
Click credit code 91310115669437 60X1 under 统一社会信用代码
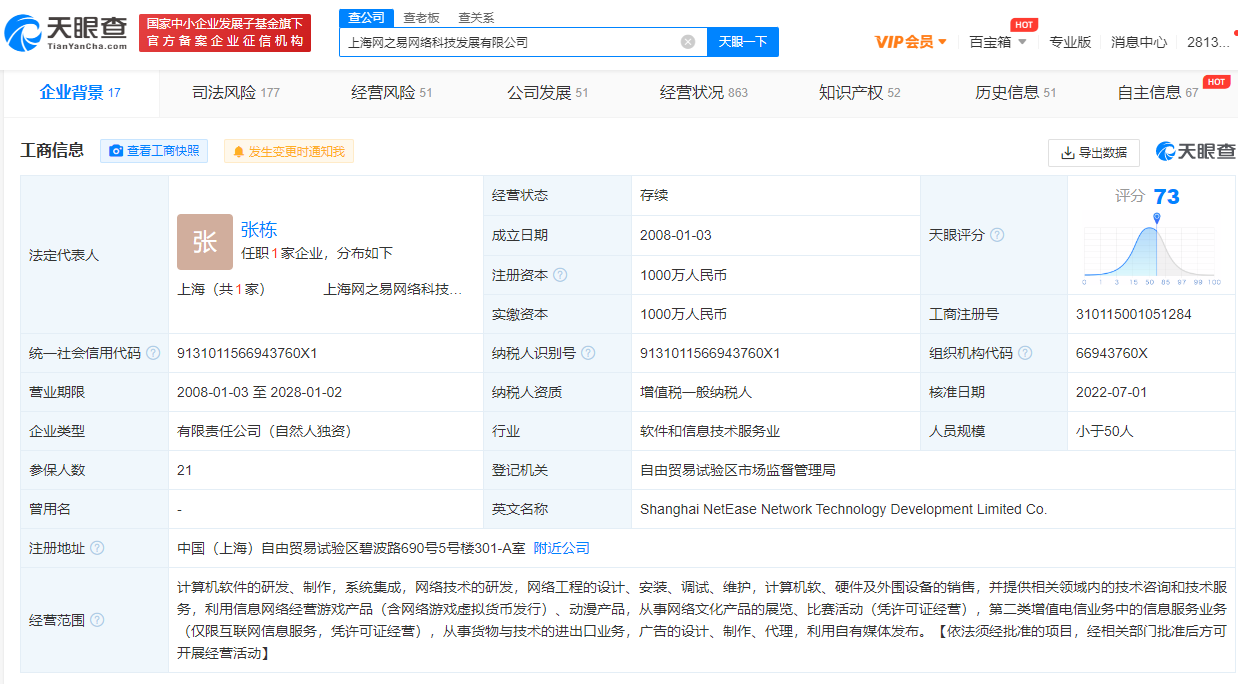click(x=247, y=353)
